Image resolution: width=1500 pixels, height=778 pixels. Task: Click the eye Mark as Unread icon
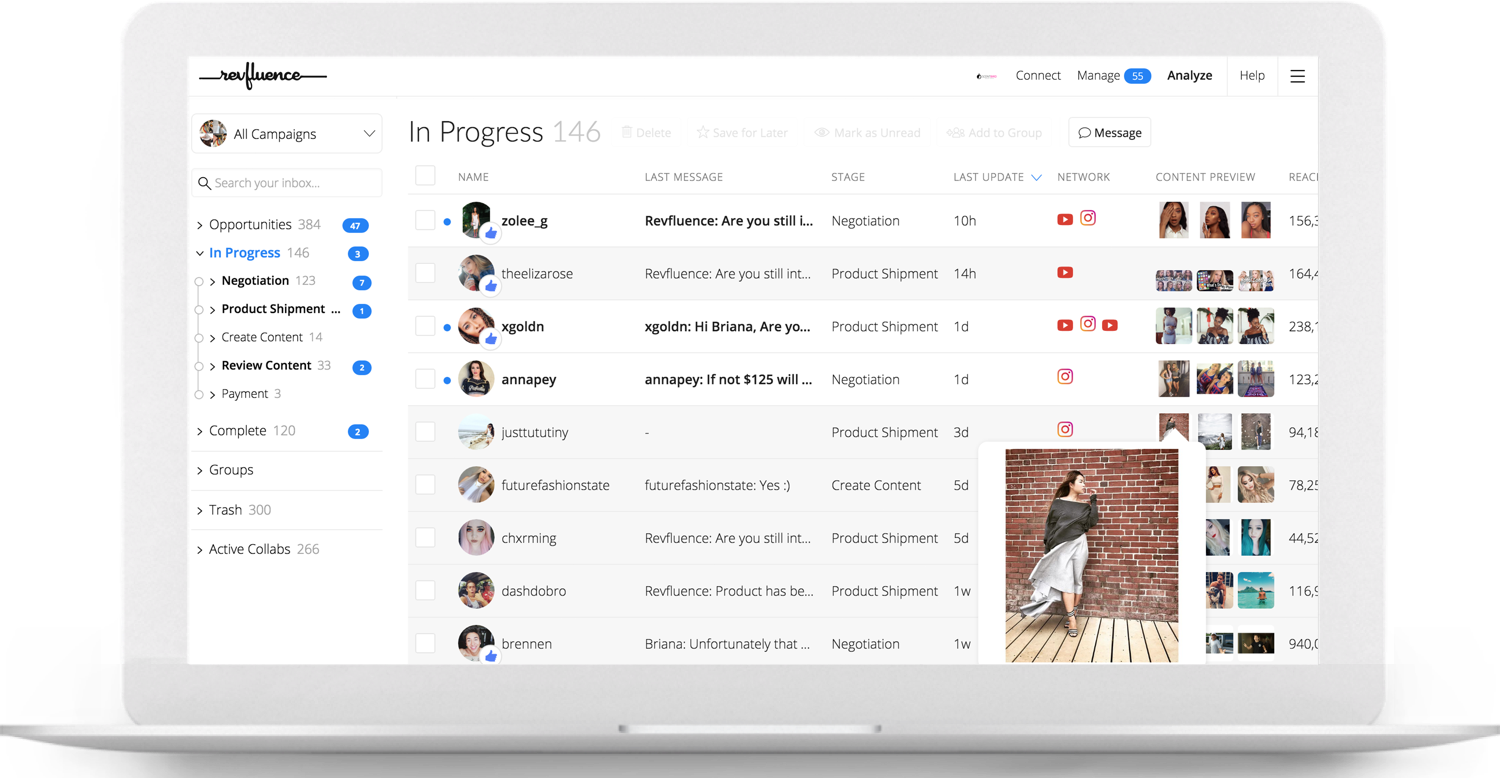822,133
